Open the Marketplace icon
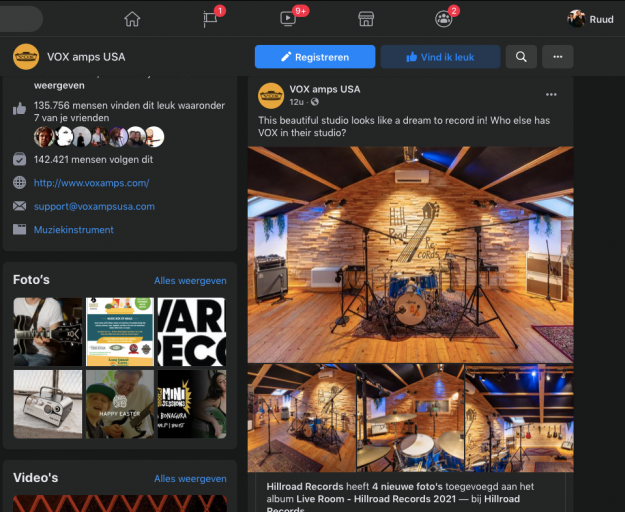Image resolution: width=625 pixels, height=512 pixels. (x=366, y=19)
